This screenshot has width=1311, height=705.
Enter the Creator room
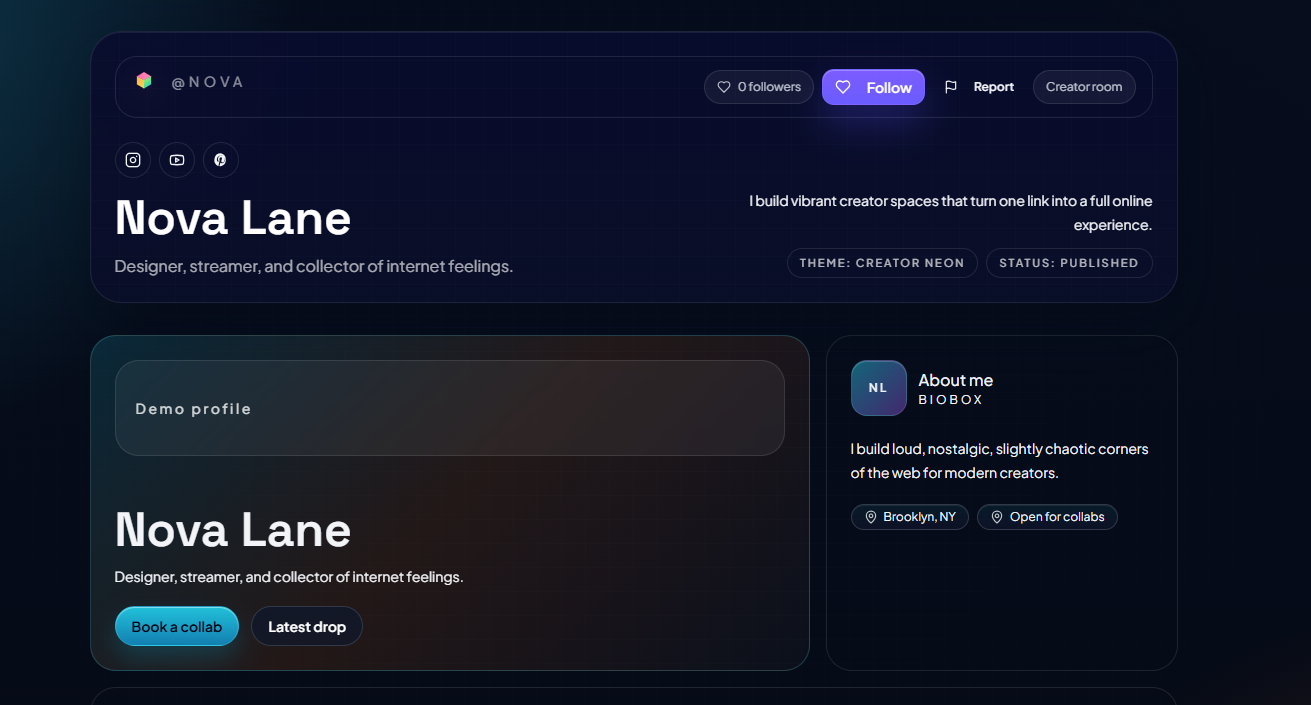1084,87
